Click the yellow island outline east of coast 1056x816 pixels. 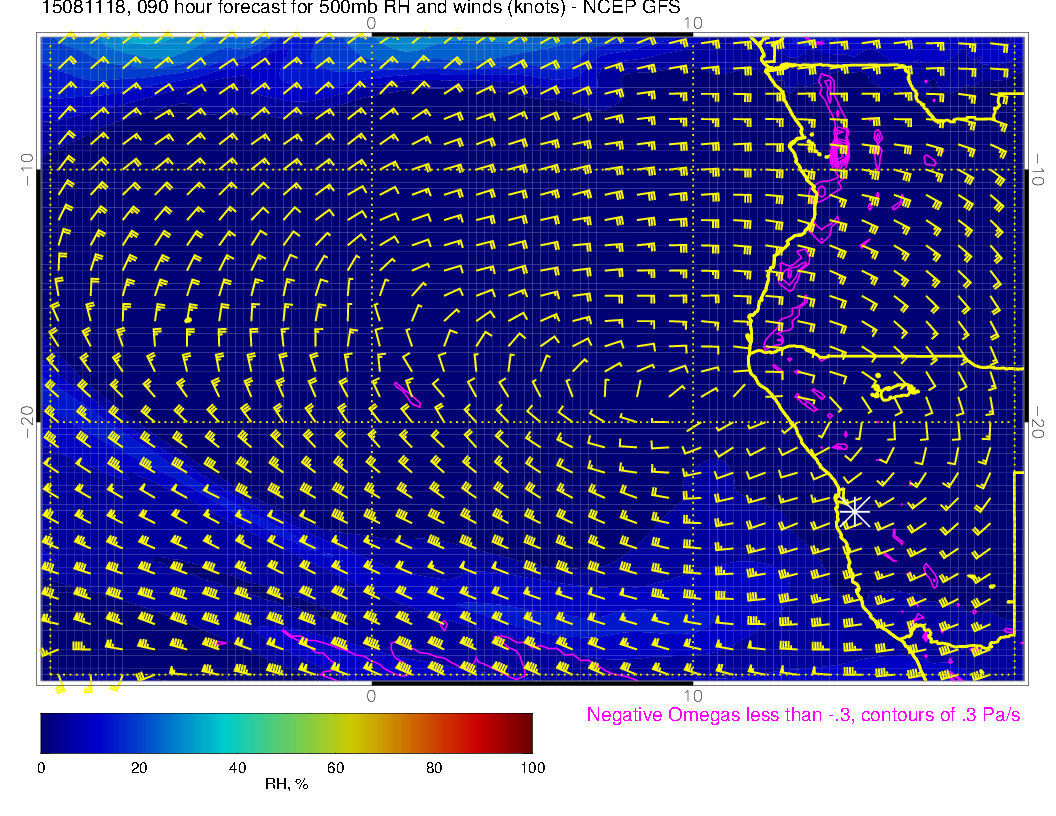tap(896, 390)
